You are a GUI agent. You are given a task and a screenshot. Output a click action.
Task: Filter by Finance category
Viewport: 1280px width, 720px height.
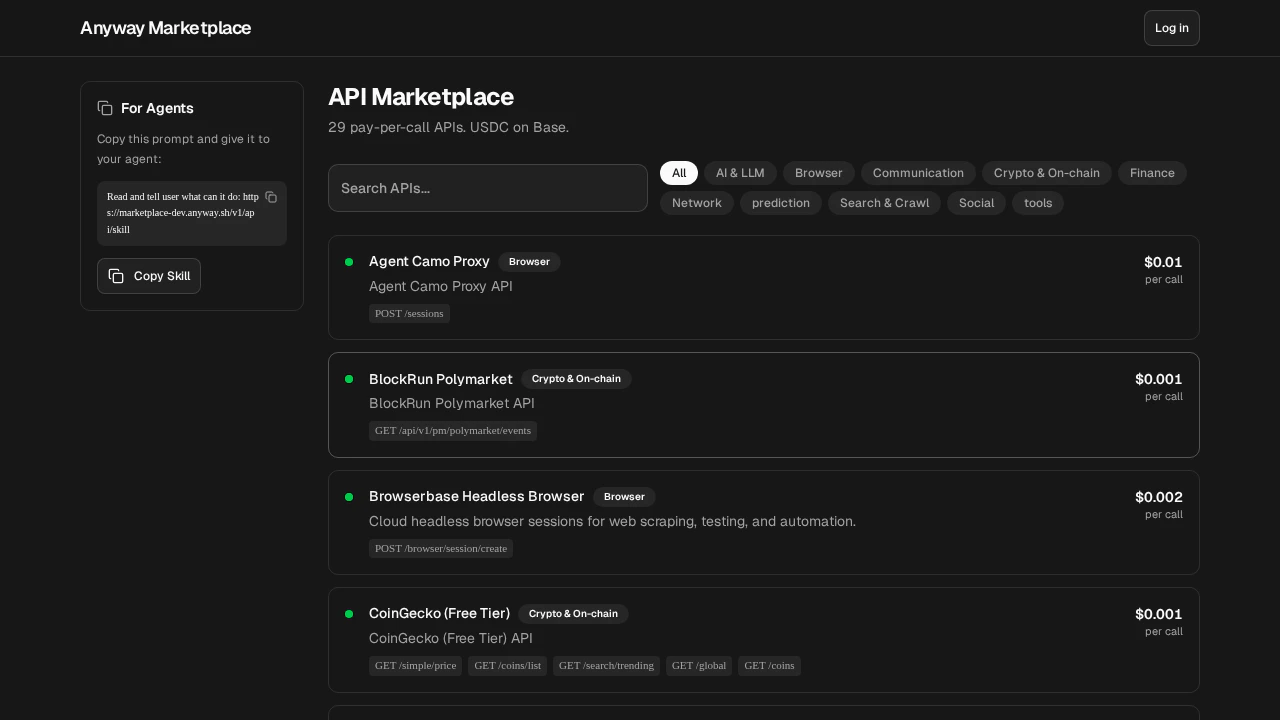(x=1152, y=173)
